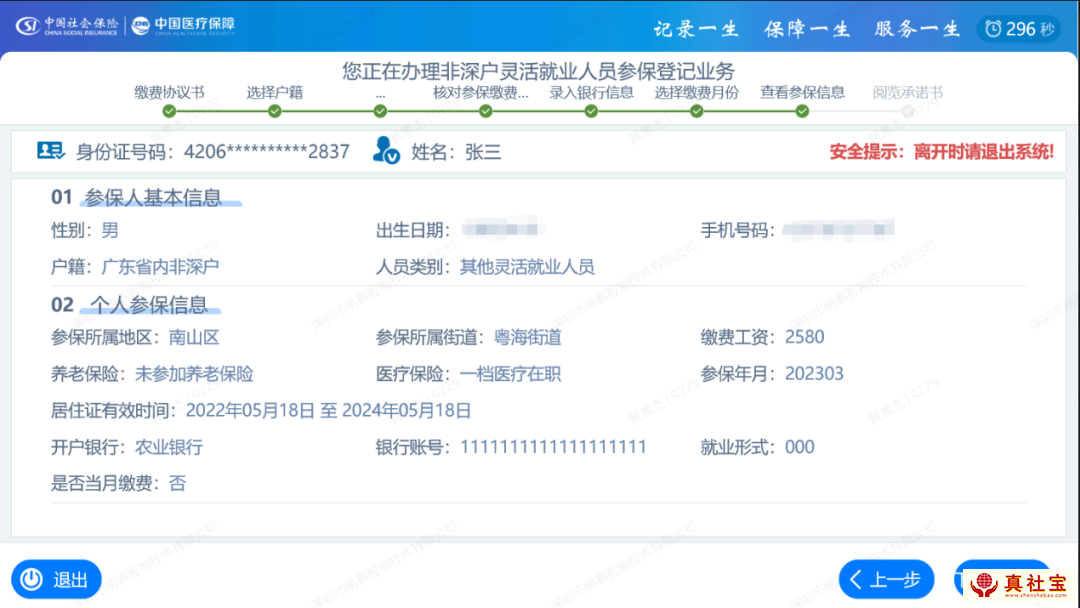The width and height of the screenshot is (1080, 608).
Task: Click the green checkmark under 选择户籍
Action: (x=275, y=111)
